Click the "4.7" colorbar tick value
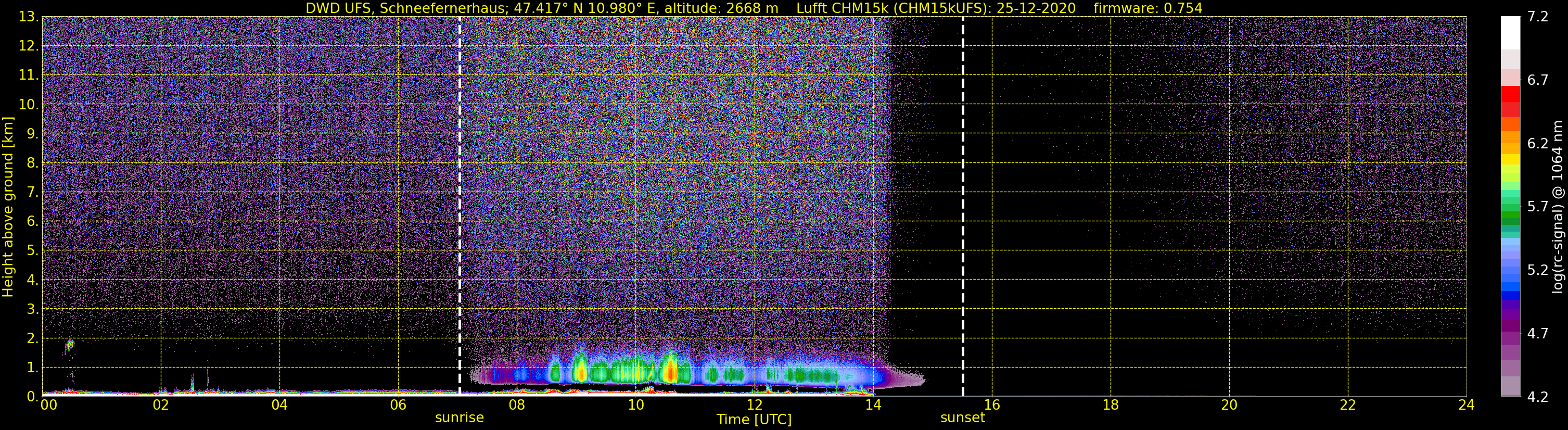This screenshot has width=1568, height=430. [x=1538, y=333]
